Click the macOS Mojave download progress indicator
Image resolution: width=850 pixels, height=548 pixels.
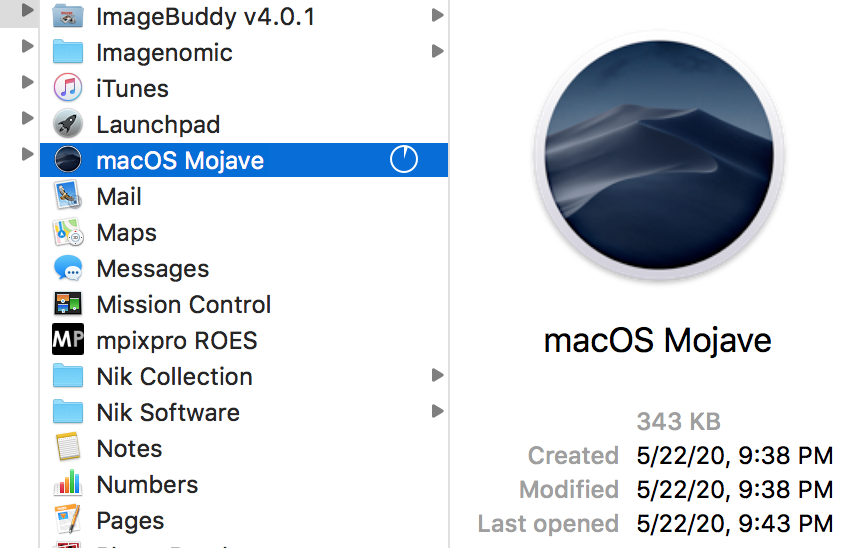pos(404,159)
